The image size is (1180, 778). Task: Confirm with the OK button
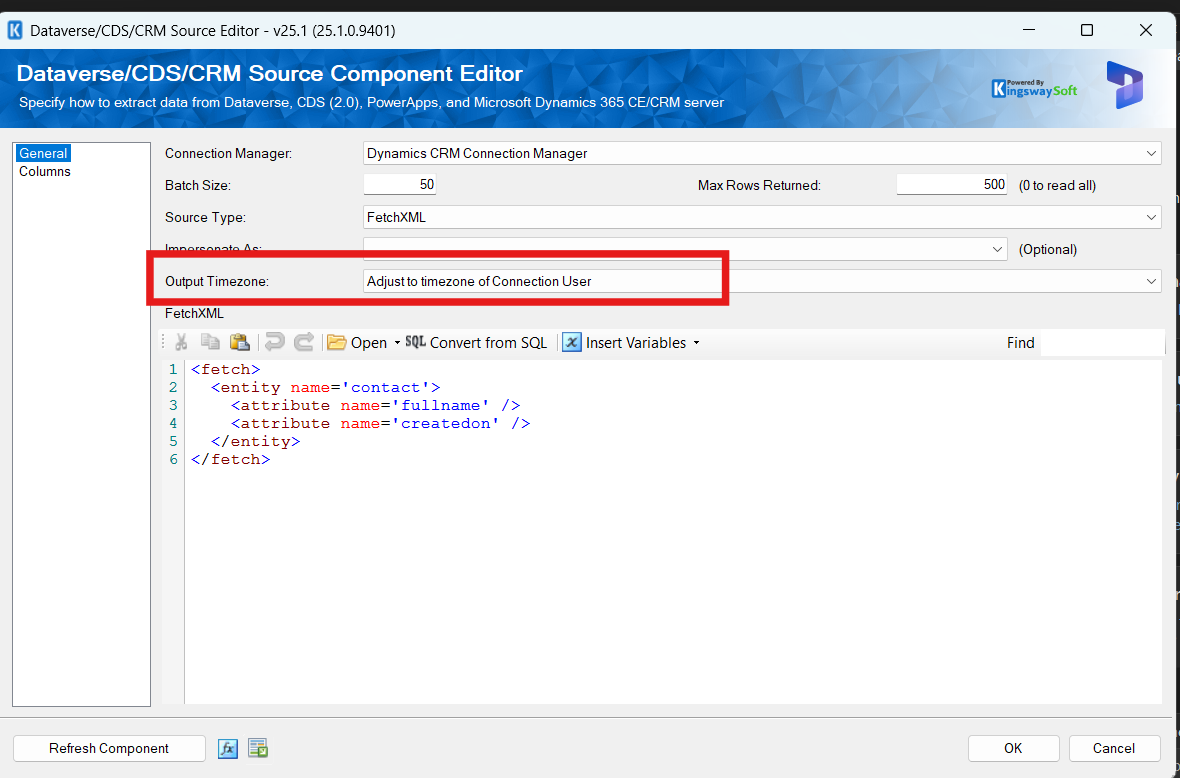point(1013,749)
